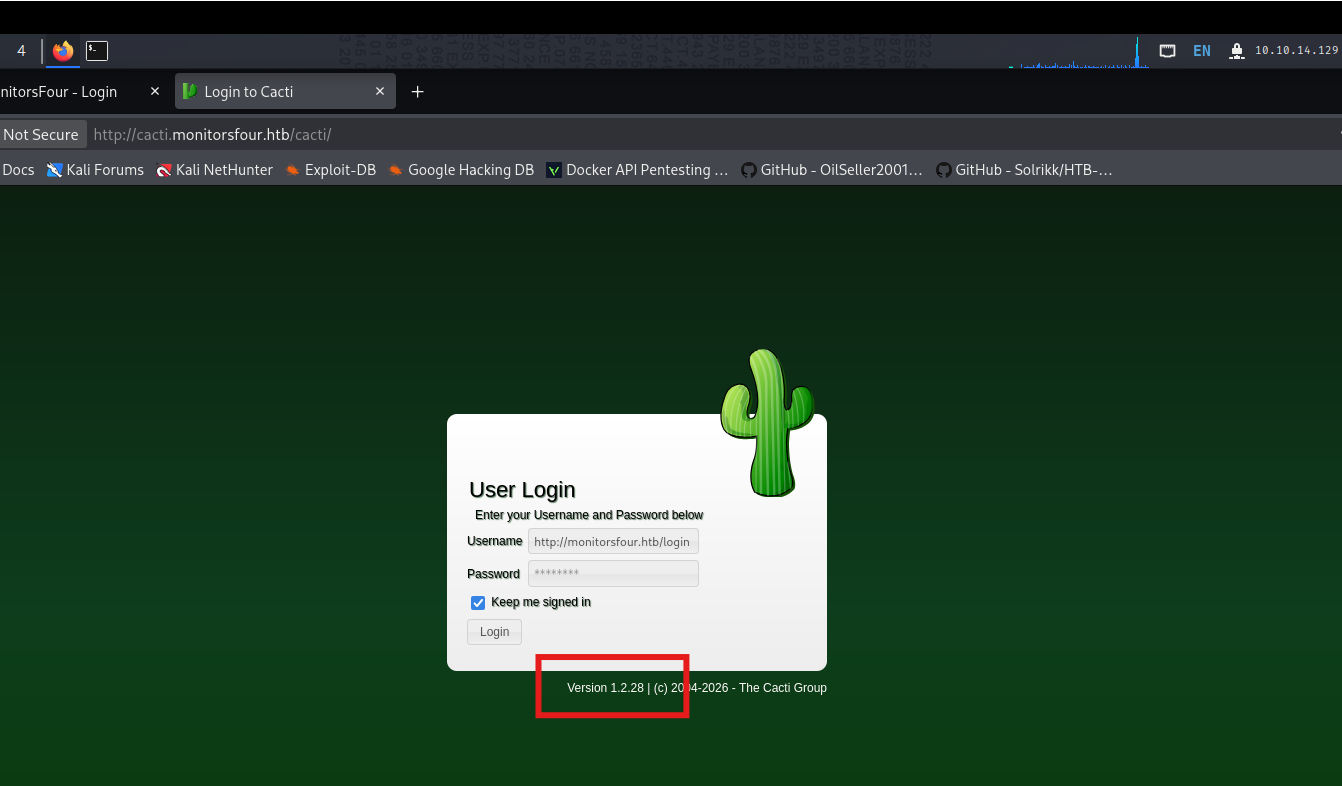
Task: Open the Kali NetHunter bookmark
Action: pos(214,170)
